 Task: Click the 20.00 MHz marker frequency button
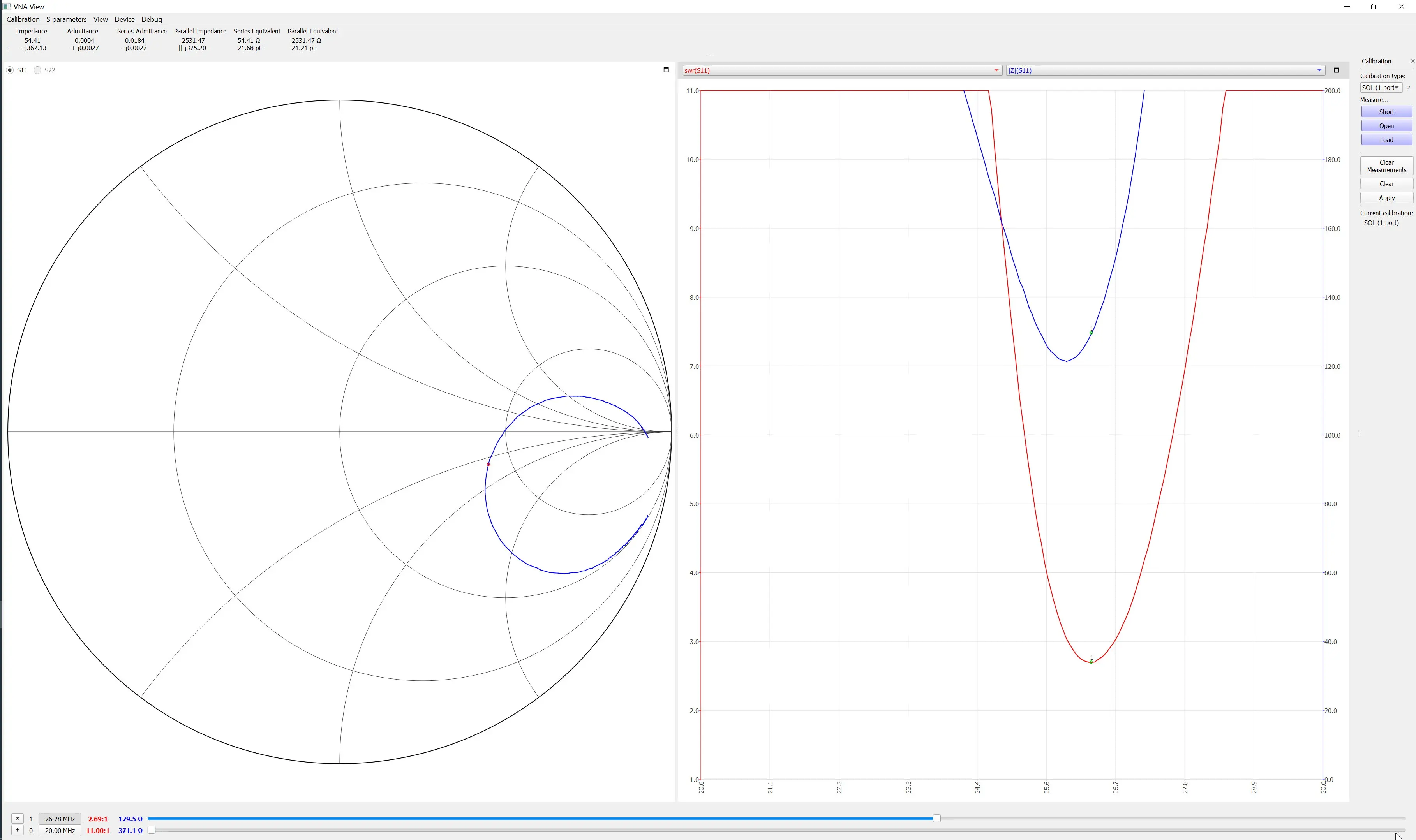click(x=60, y=831)
